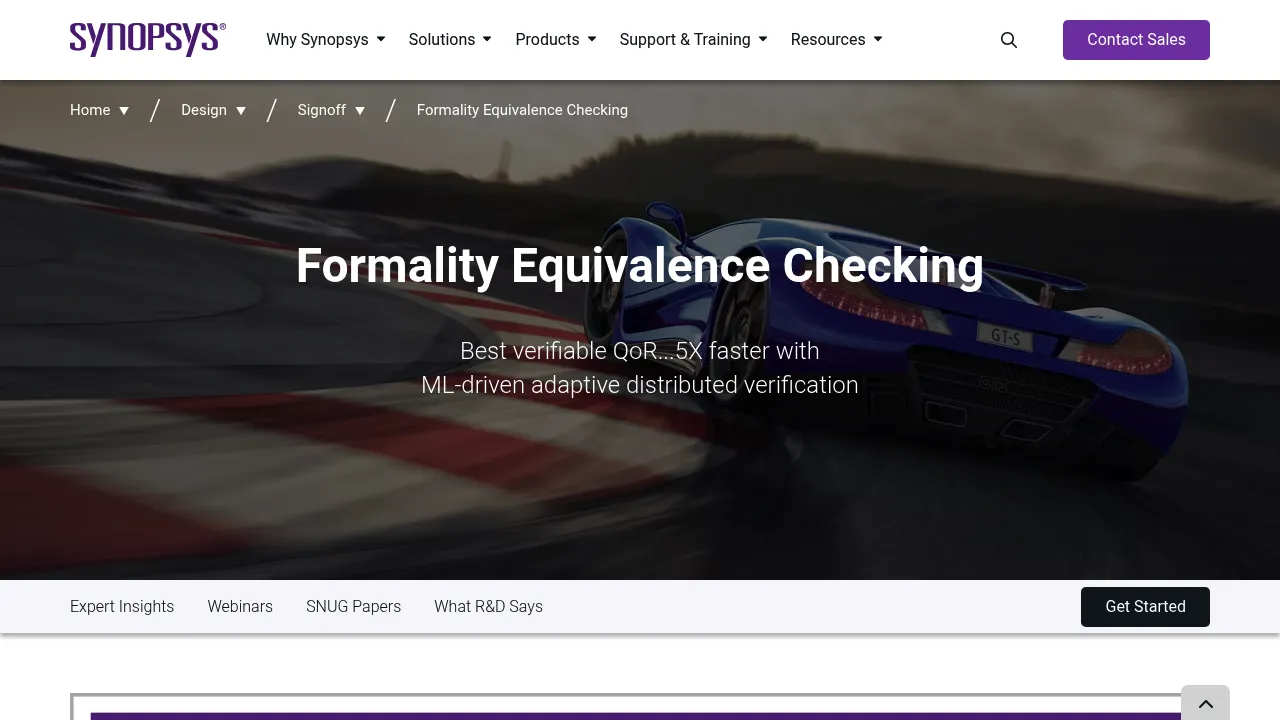Click the ML-driven adaptive distributed verification text

tap(640, 385)
